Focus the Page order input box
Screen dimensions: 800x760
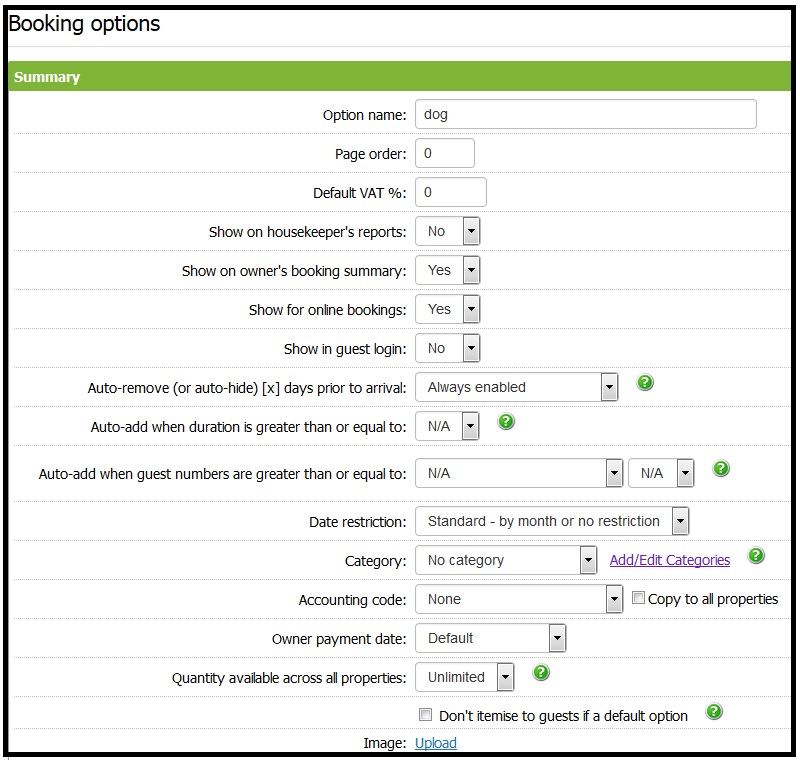click(444, 153)
